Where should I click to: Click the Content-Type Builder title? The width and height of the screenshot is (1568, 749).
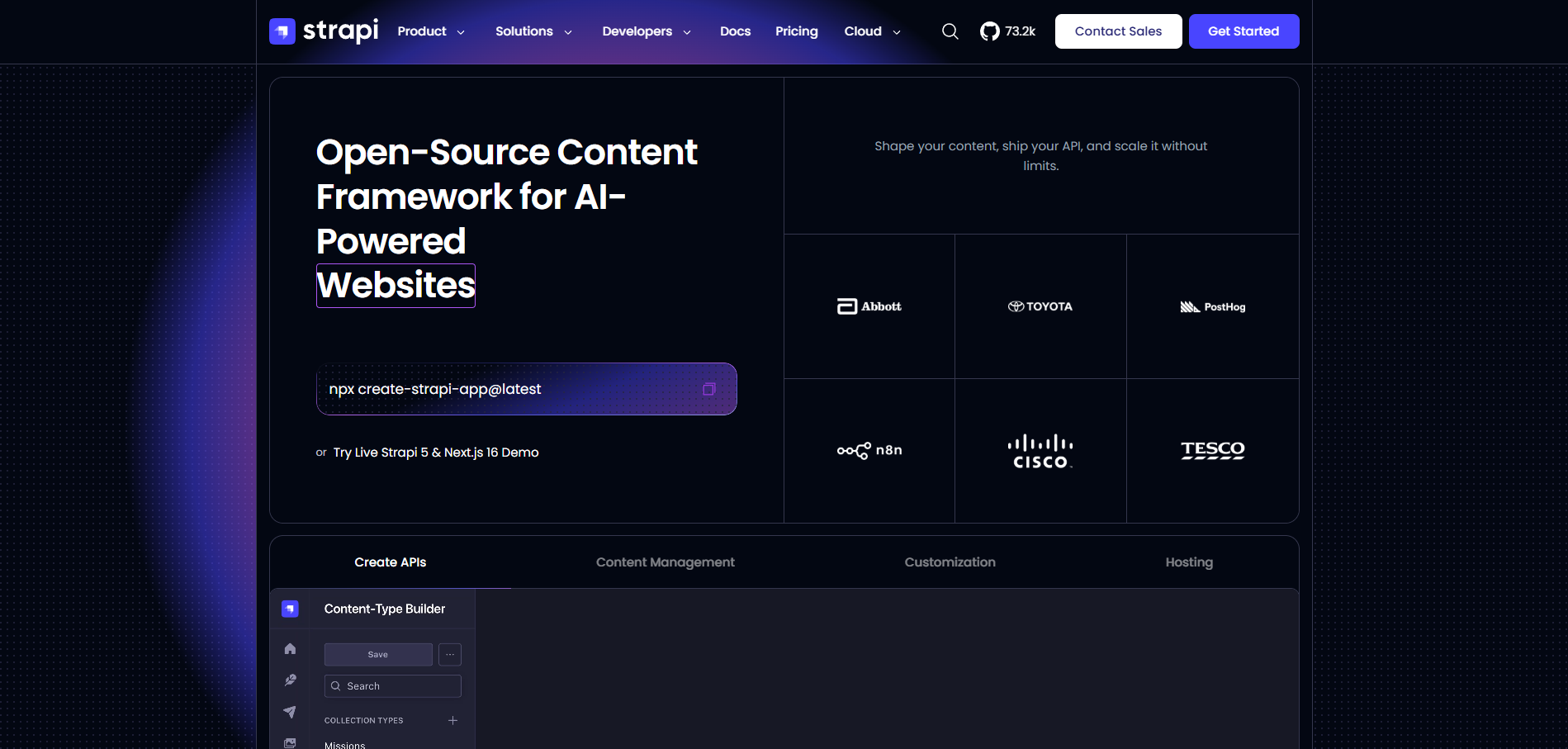[385, 609]
